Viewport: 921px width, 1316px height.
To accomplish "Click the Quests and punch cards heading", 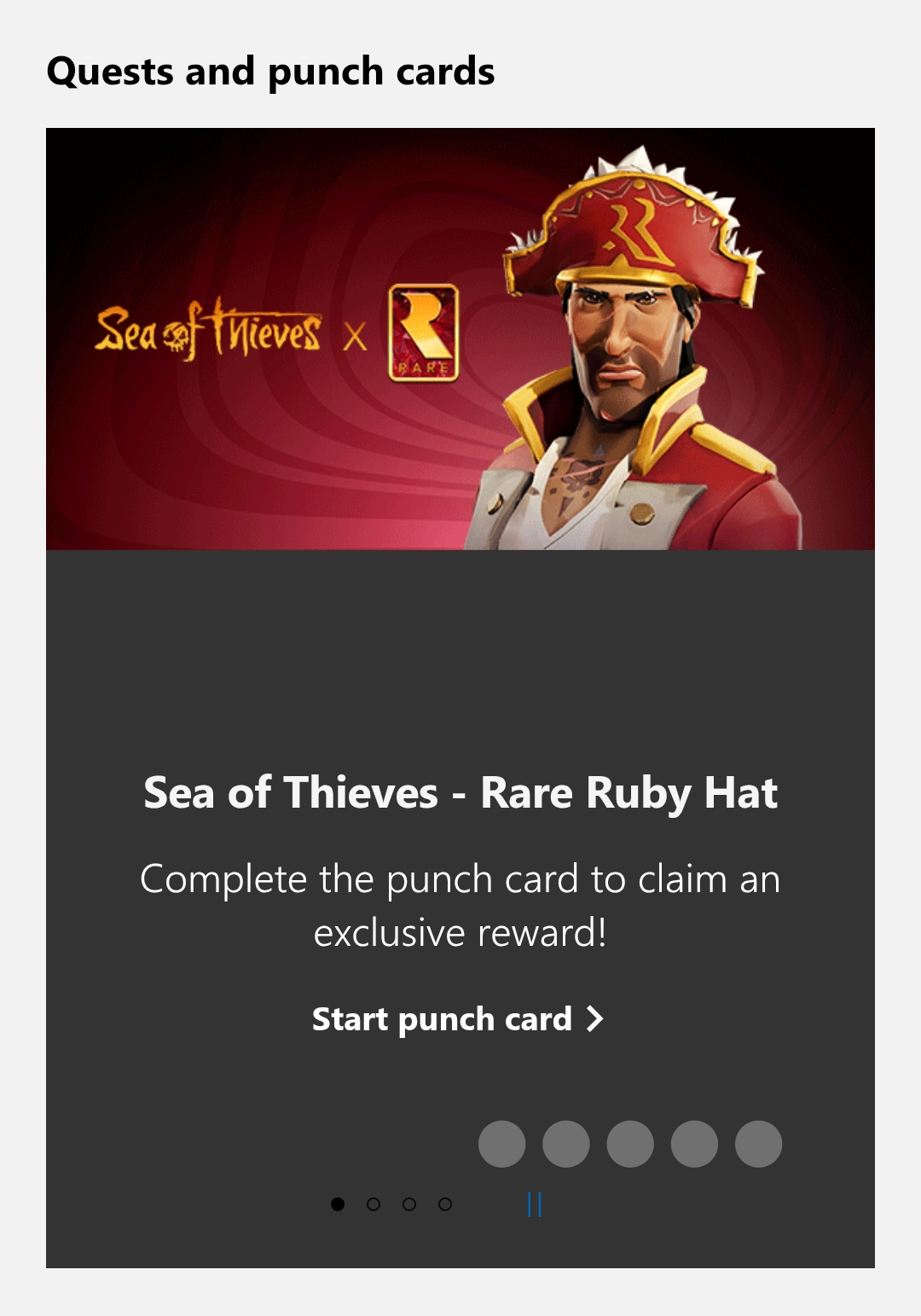I will click(270, 72).
